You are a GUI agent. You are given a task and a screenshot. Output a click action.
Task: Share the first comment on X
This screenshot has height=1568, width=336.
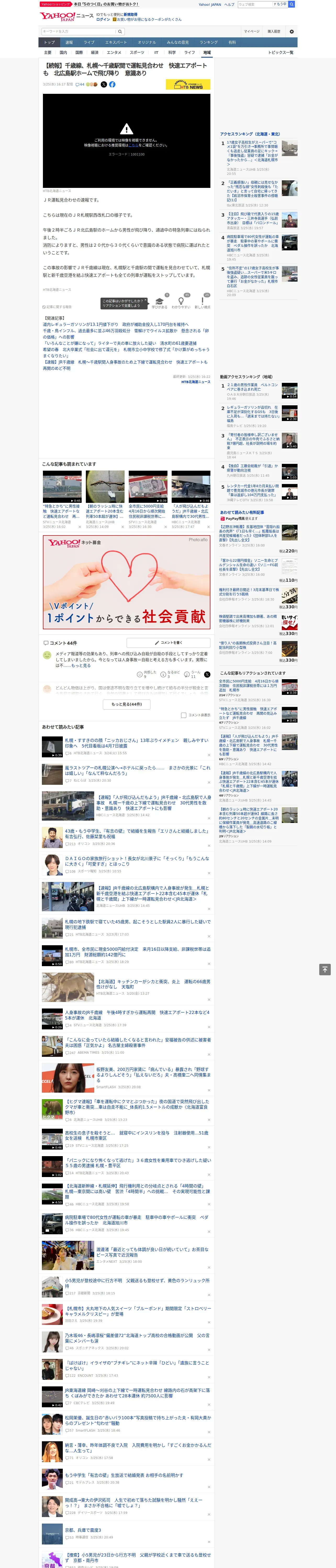(x=207, y=675)
